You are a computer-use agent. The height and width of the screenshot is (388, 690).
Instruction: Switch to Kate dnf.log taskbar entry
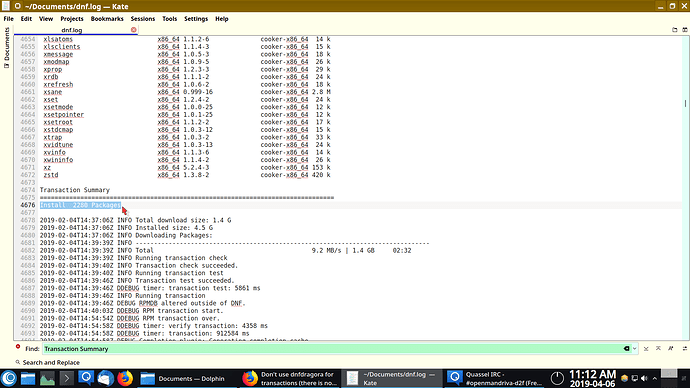392,378
